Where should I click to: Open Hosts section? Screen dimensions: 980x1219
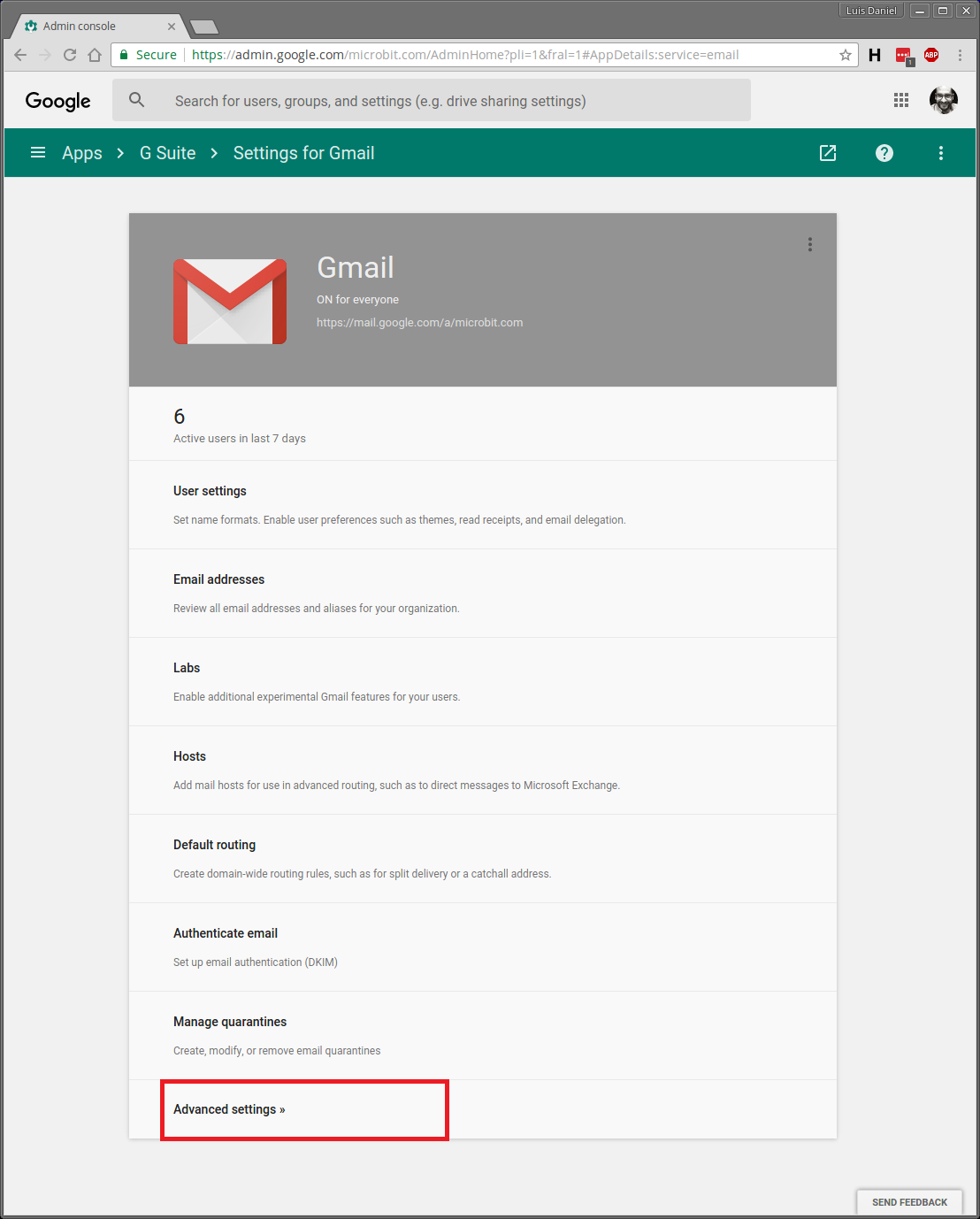(x=483, y=770)
